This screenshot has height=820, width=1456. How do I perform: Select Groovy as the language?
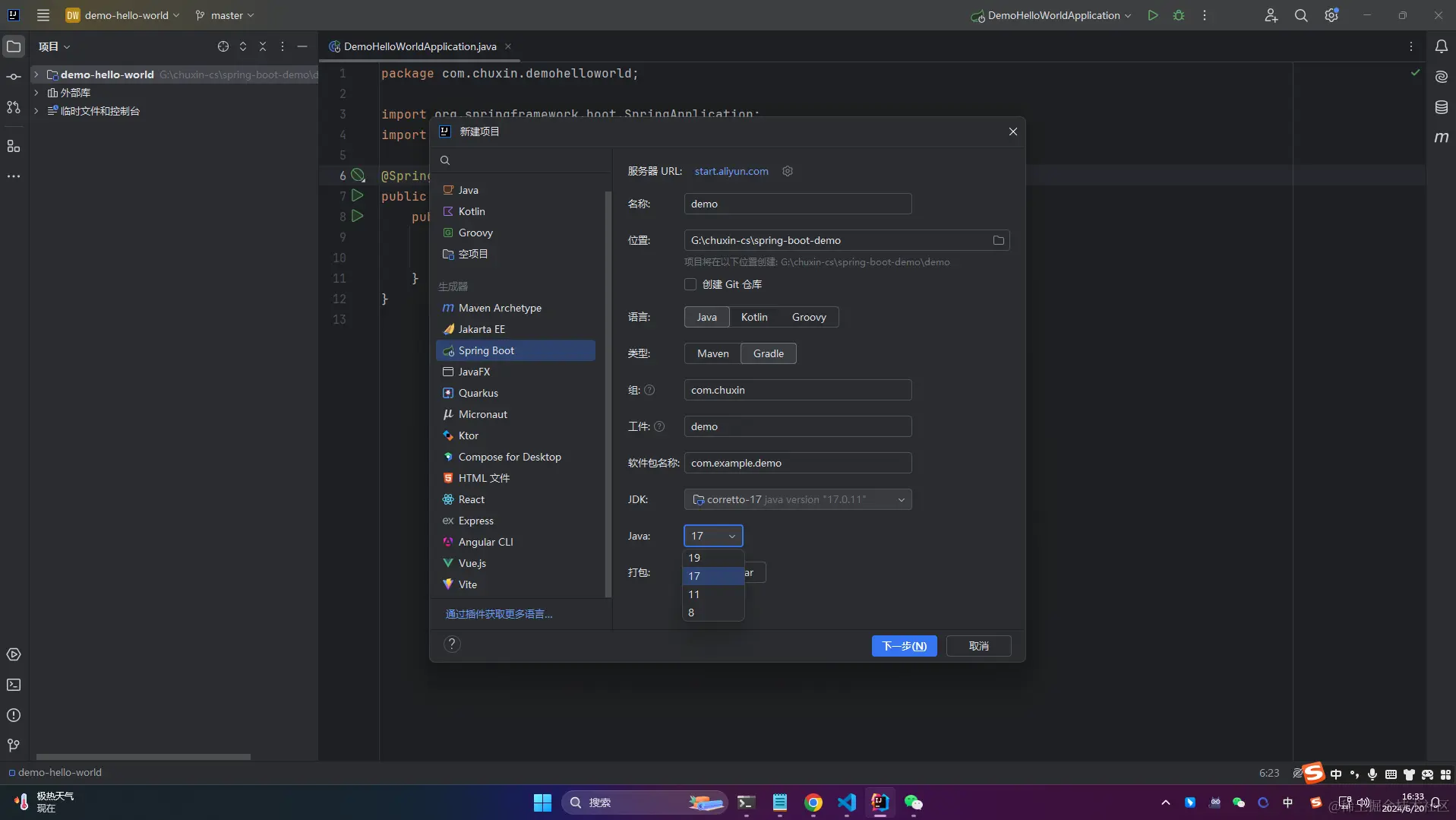point(809,317)
